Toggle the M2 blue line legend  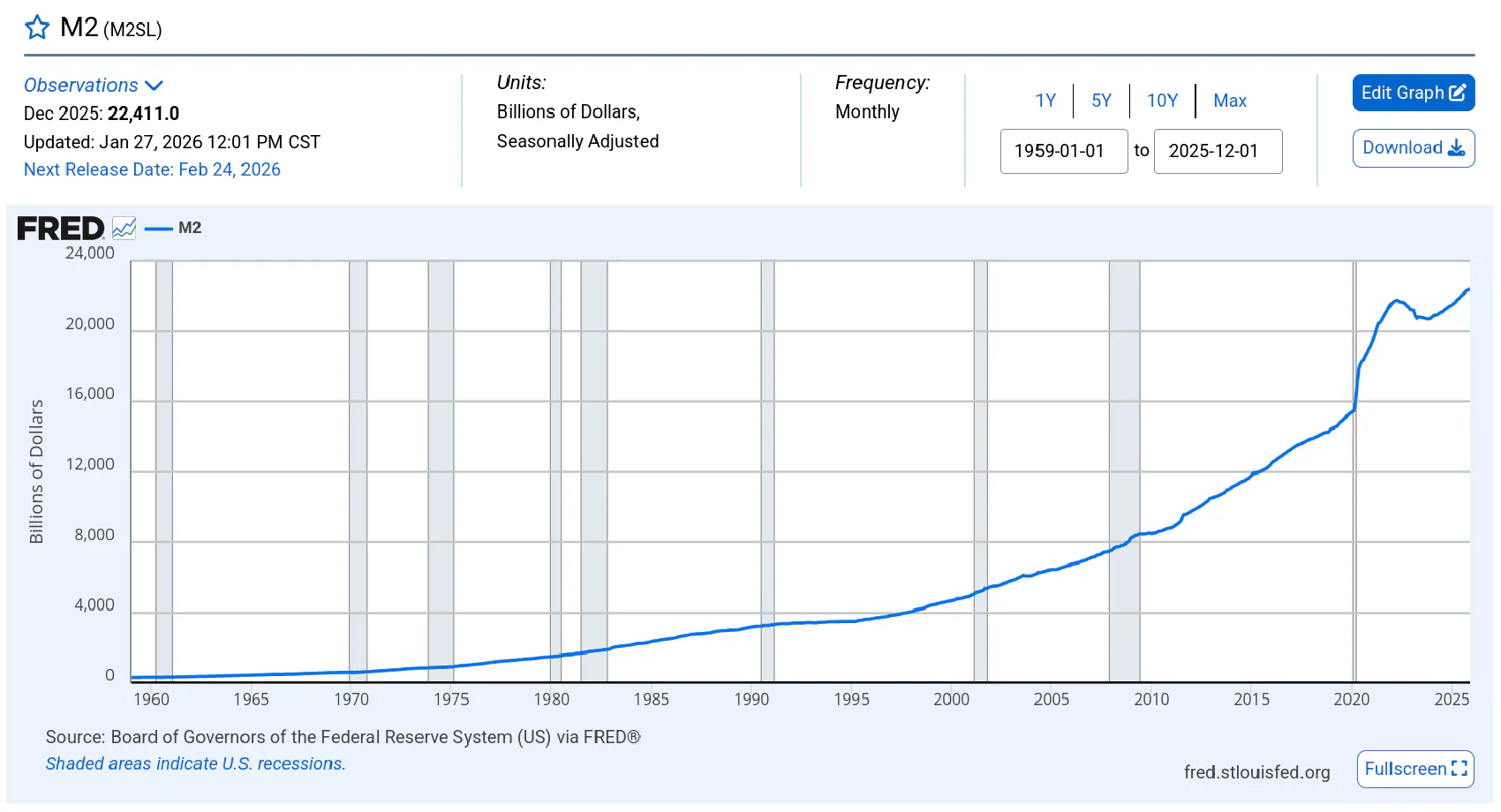tap(174, 228)
